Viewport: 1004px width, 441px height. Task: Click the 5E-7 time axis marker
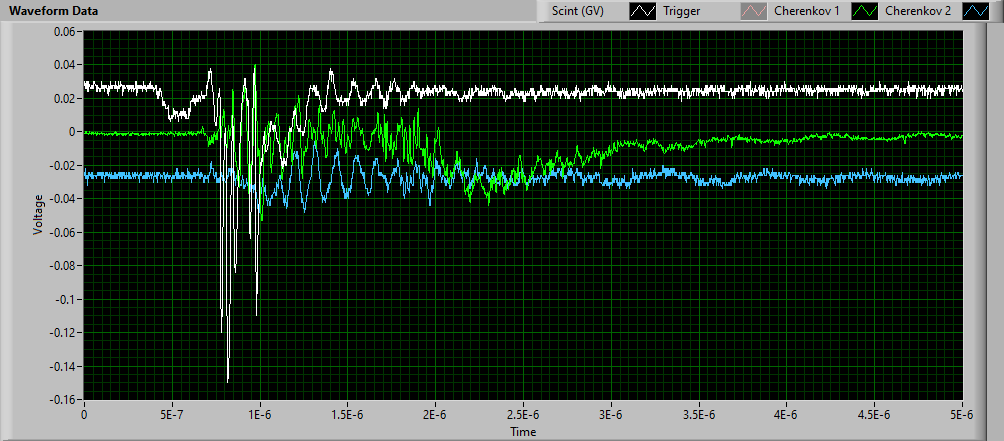(x=172, y=414)
